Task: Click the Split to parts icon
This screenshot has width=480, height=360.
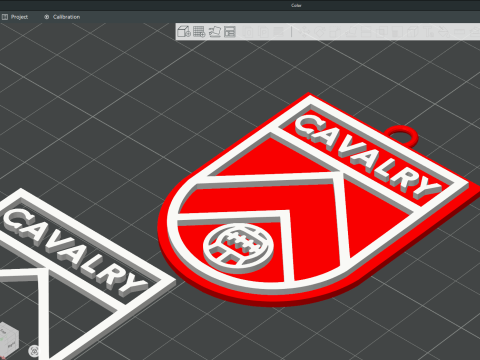Action: click(x=263, y=32)
